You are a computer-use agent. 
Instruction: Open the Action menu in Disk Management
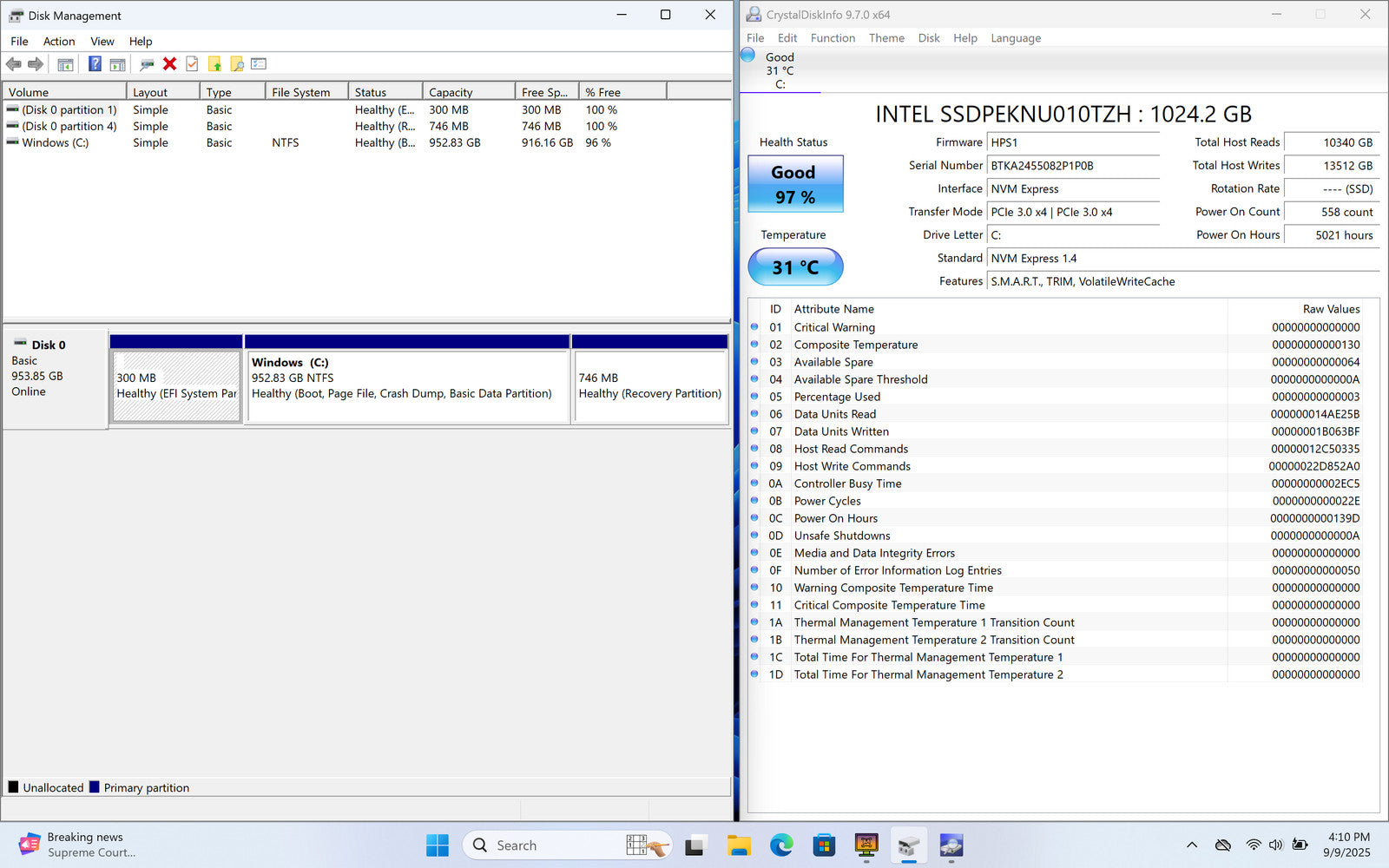pyautogui.click(x=59, y=42)
